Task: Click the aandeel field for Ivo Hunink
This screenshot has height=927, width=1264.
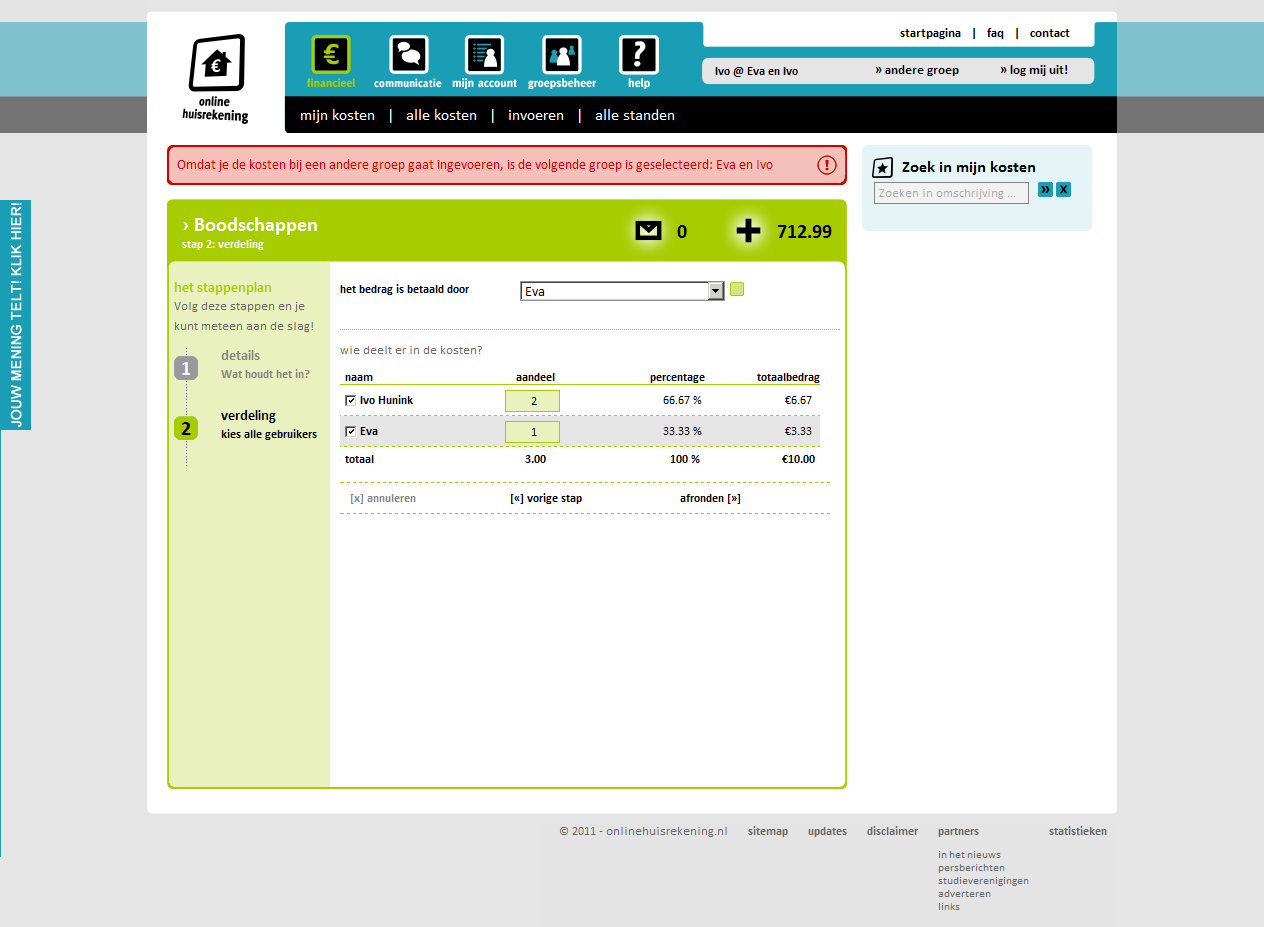Action: click(x=532, y=401)
